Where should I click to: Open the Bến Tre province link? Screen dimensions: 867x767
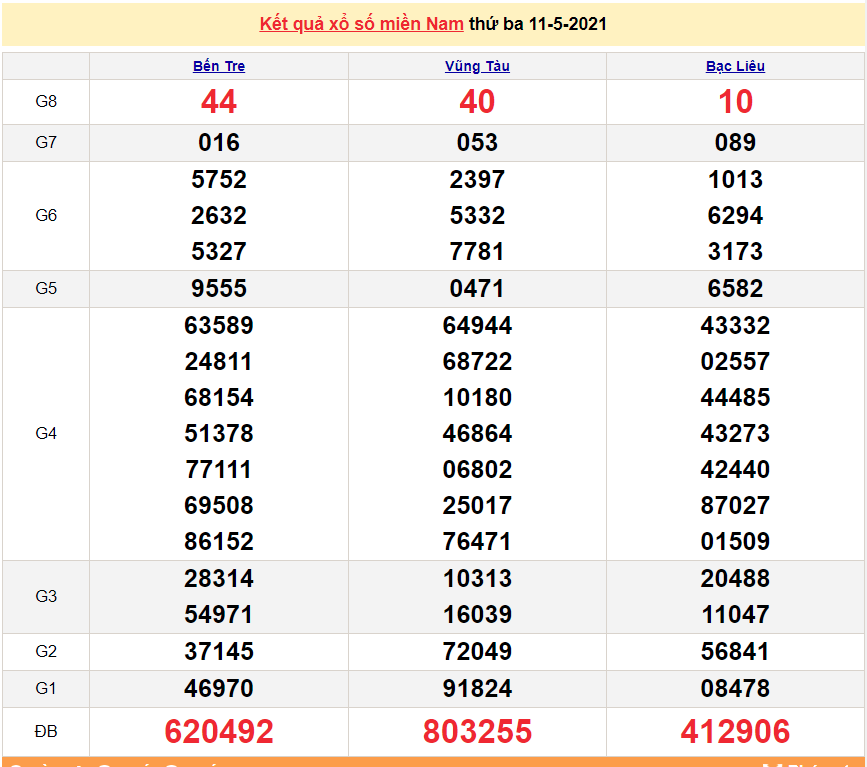(x=219, y=66)
